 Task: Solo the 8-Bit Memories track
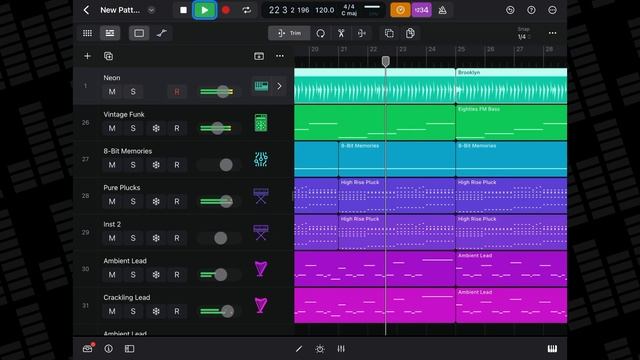click(x=133, y=165)
